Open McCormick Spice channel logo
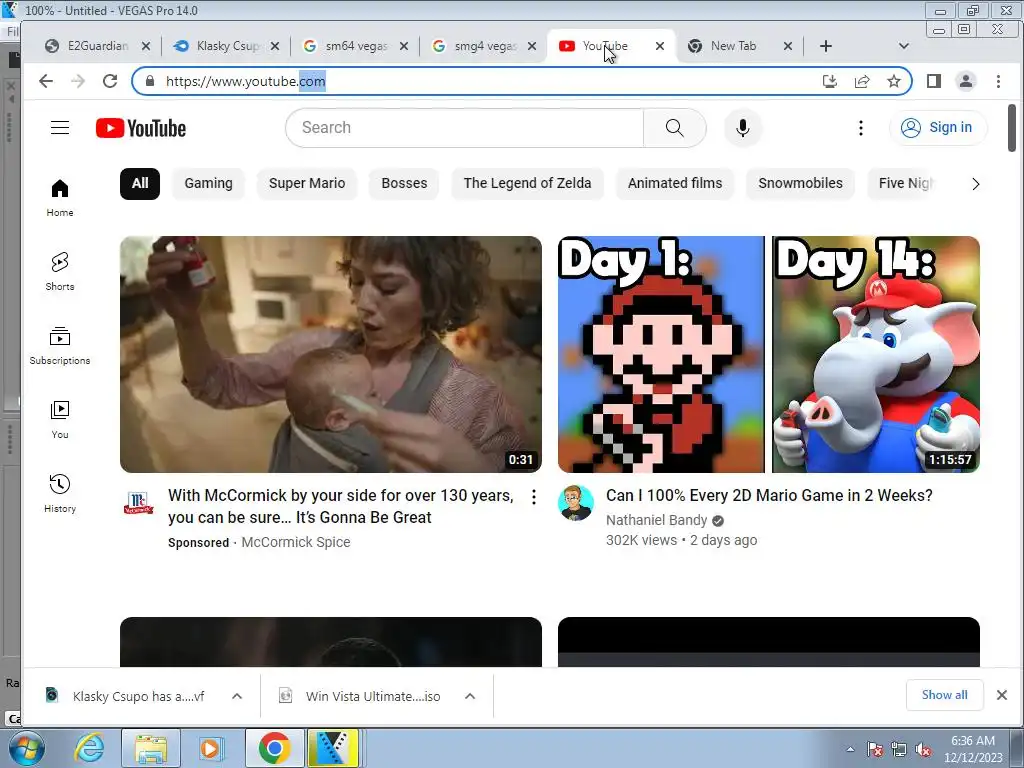The width and height of the screenshot is (1024, 768). [138, 503]
